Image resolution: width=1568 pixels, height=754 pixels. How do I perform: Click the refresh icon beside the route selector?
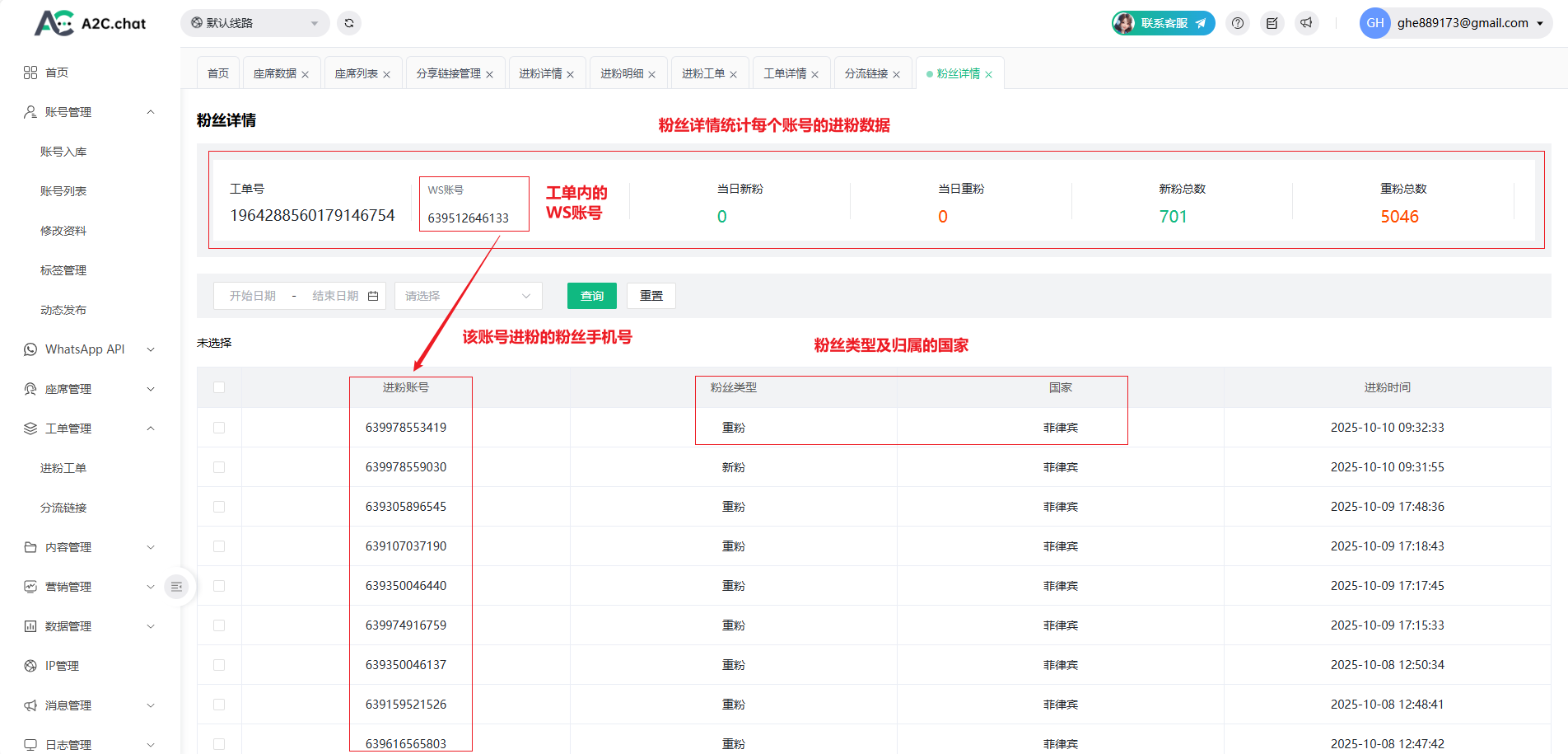[x=349, y=23]
